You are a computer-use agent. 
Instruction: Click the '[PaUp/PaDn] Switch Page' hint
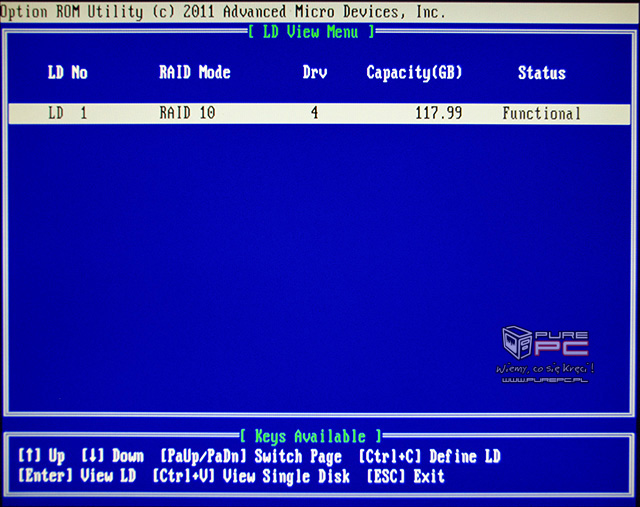click(x=251, y=457)
